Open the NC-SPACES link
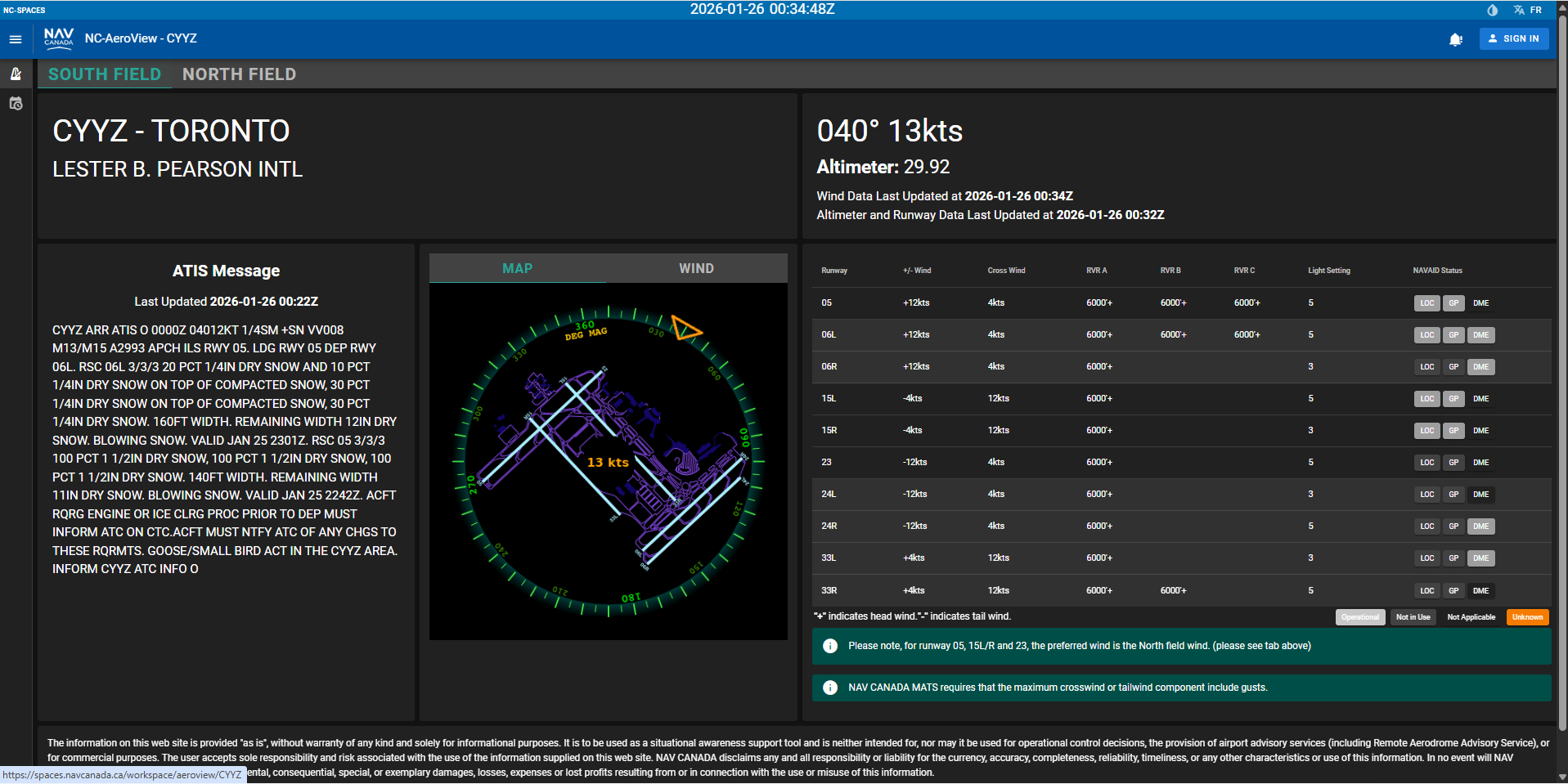 [24, 9]
